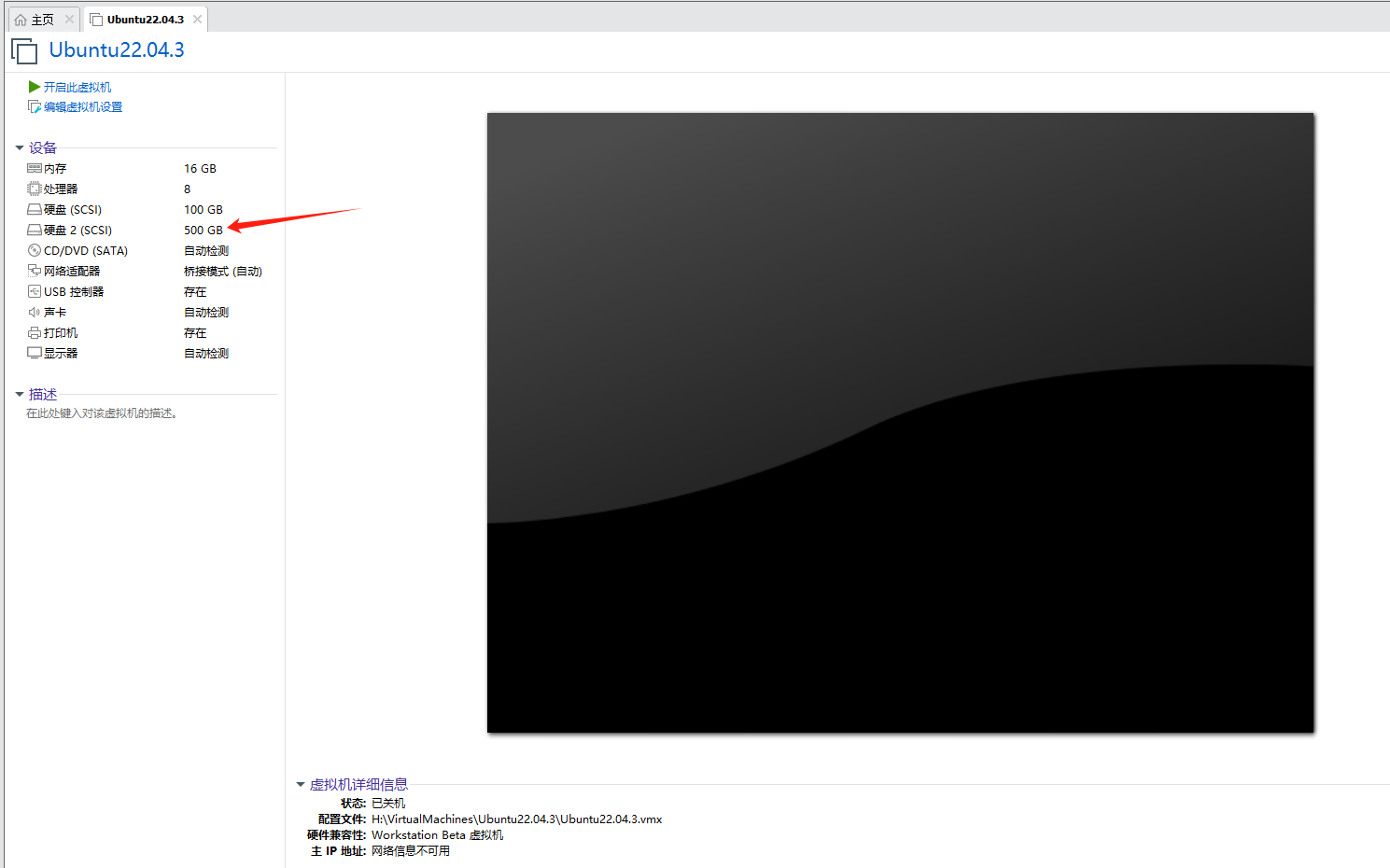1390x868 pixels.
Task: Collapse the 描述 description section
Action: pyautogui.click(x=20, y=395)
